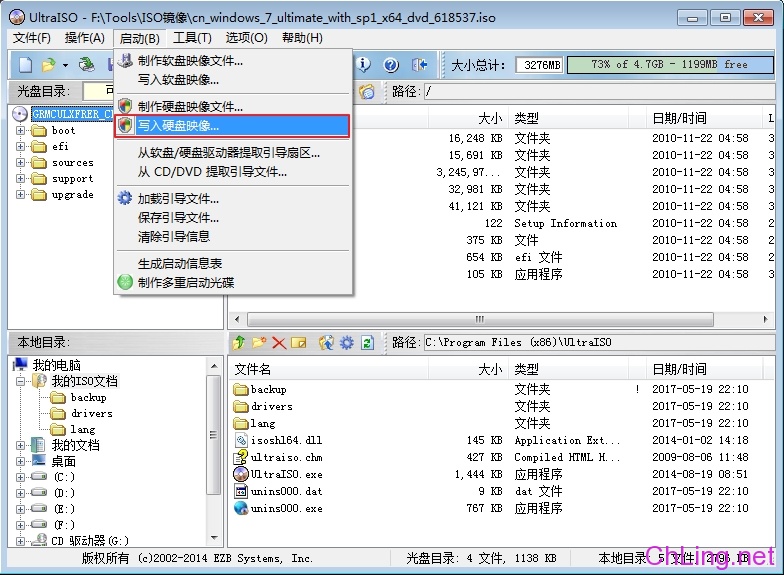Screen dimensions: 784x575
Task: Open the 工具(T) menu
Action: 192,38
